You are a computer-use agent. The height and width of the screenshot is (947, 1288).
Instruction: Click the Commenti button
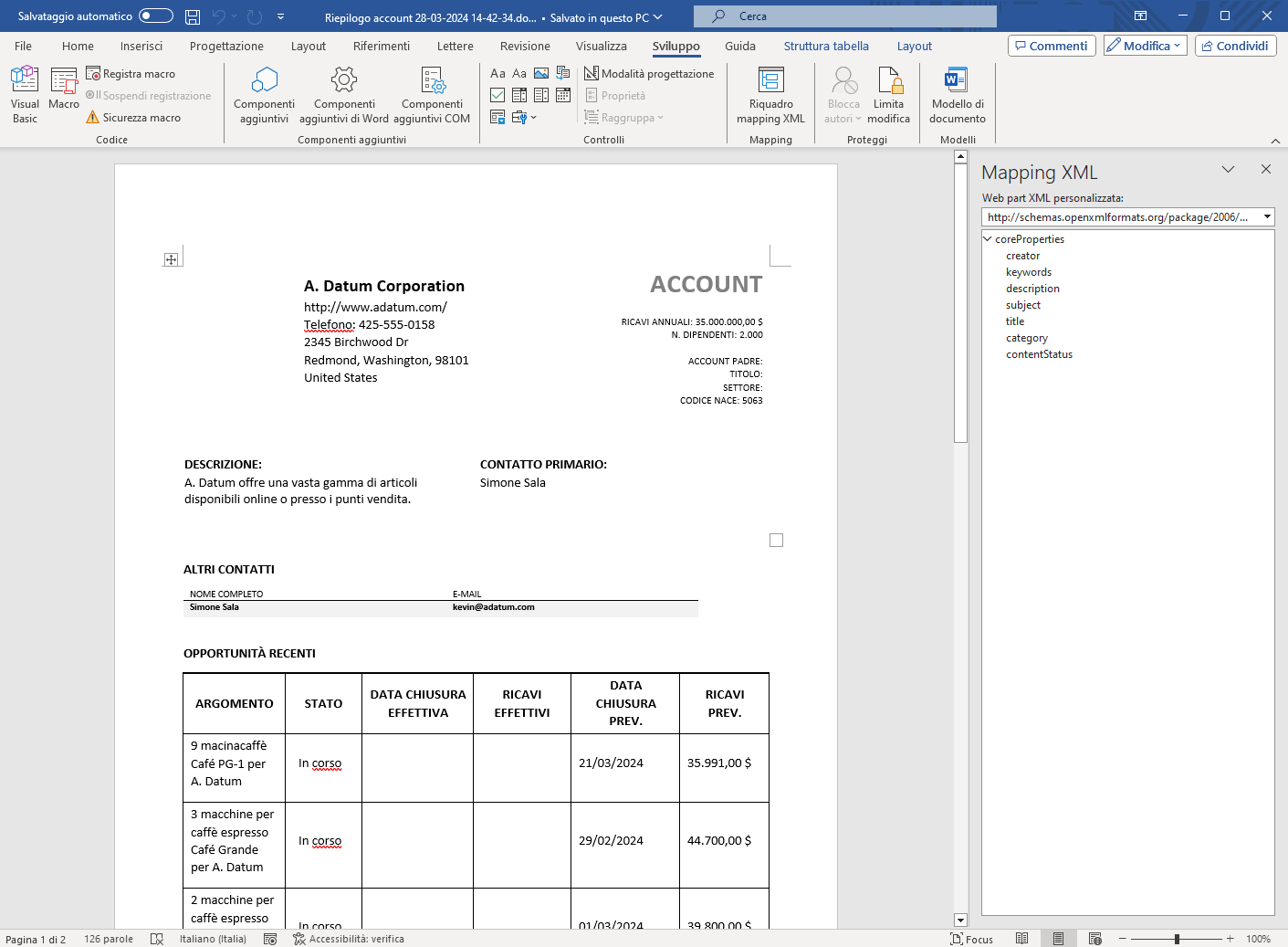point(1052,46)
